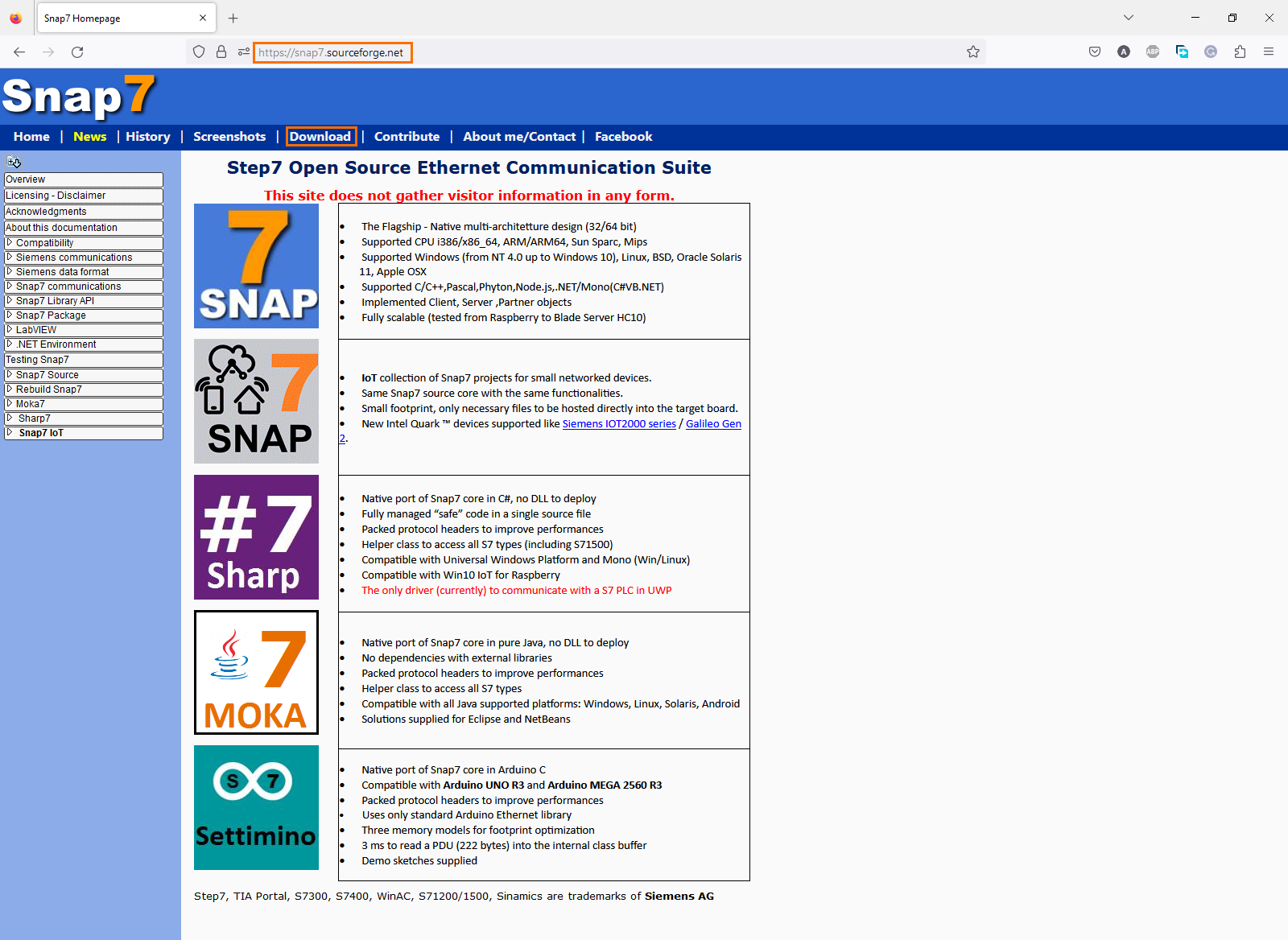Open a new browser tab
Viewport: 1288px width, 940px height.
[x=233, y=18]
